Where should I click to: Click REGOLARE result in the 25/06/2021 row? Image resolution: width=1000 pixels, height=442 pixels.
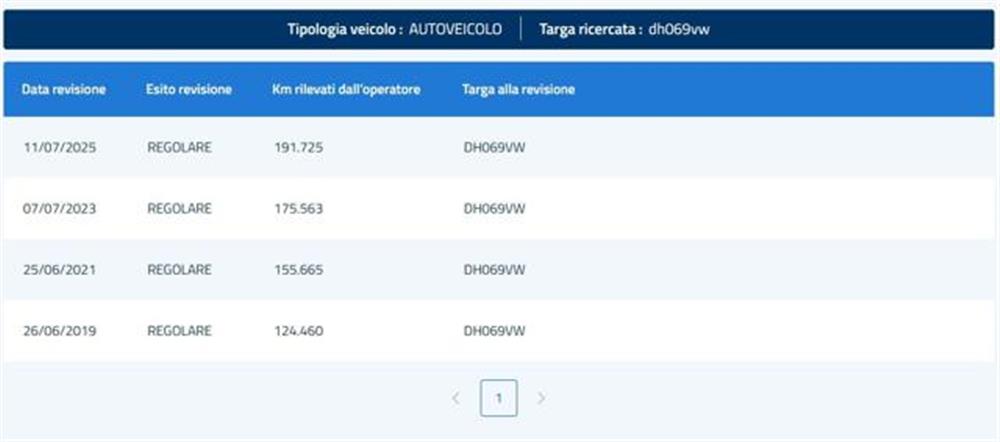pos(179,270)
